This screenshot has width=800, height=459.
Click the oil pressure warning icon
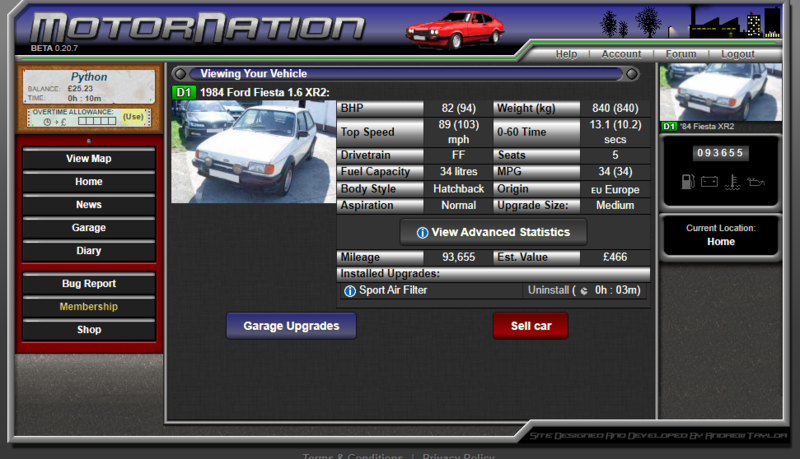(x=756, y=183)
